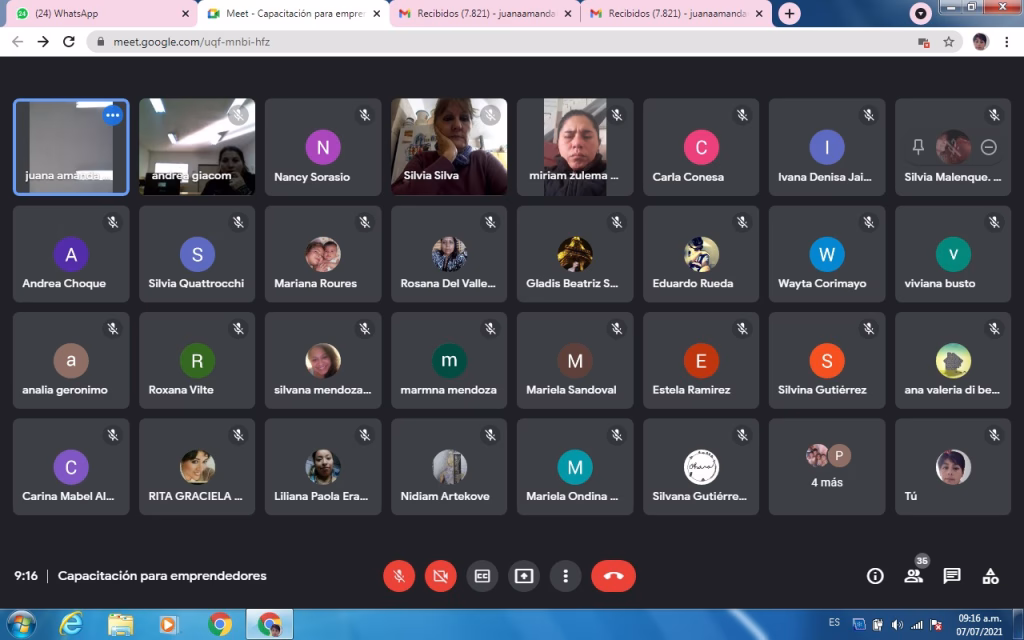Toggle the microphone mute button
The image size is (1024, 640).
399,576
